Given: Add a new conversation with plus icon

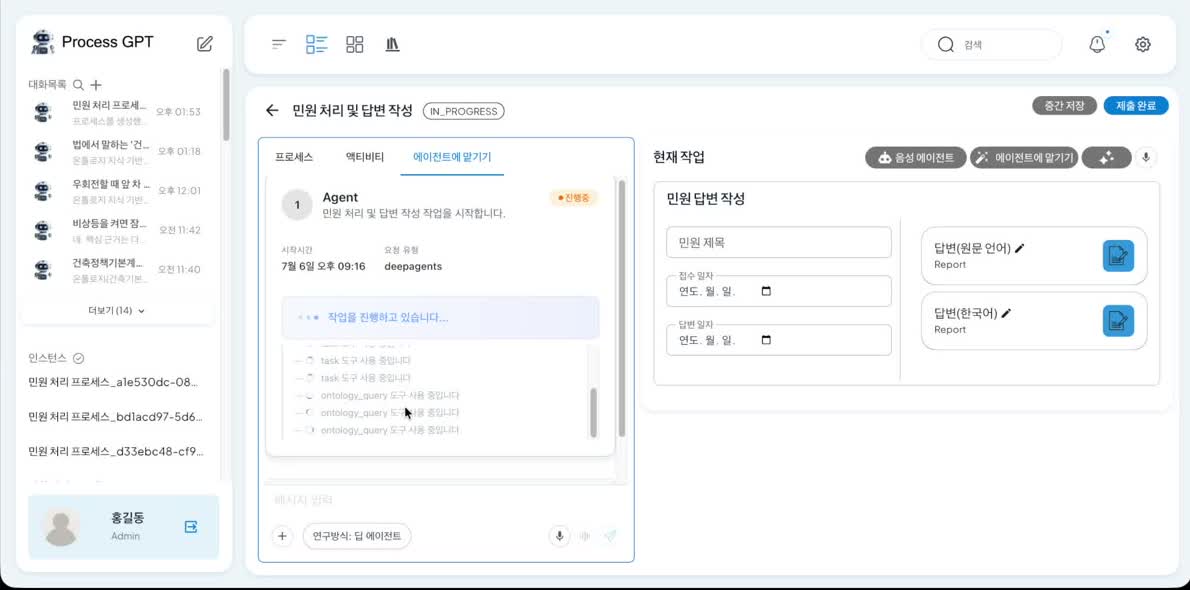Looking at the screenshot, I should click(96, 85).
